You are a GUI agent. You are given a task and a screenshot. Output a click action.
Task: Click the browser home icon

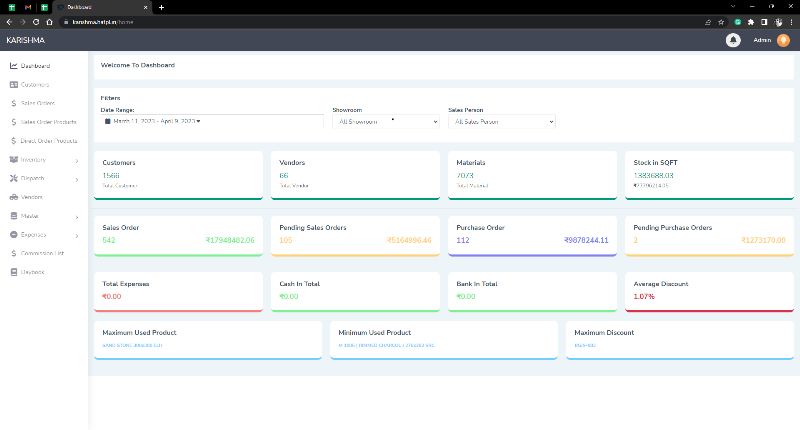point(49,22)
